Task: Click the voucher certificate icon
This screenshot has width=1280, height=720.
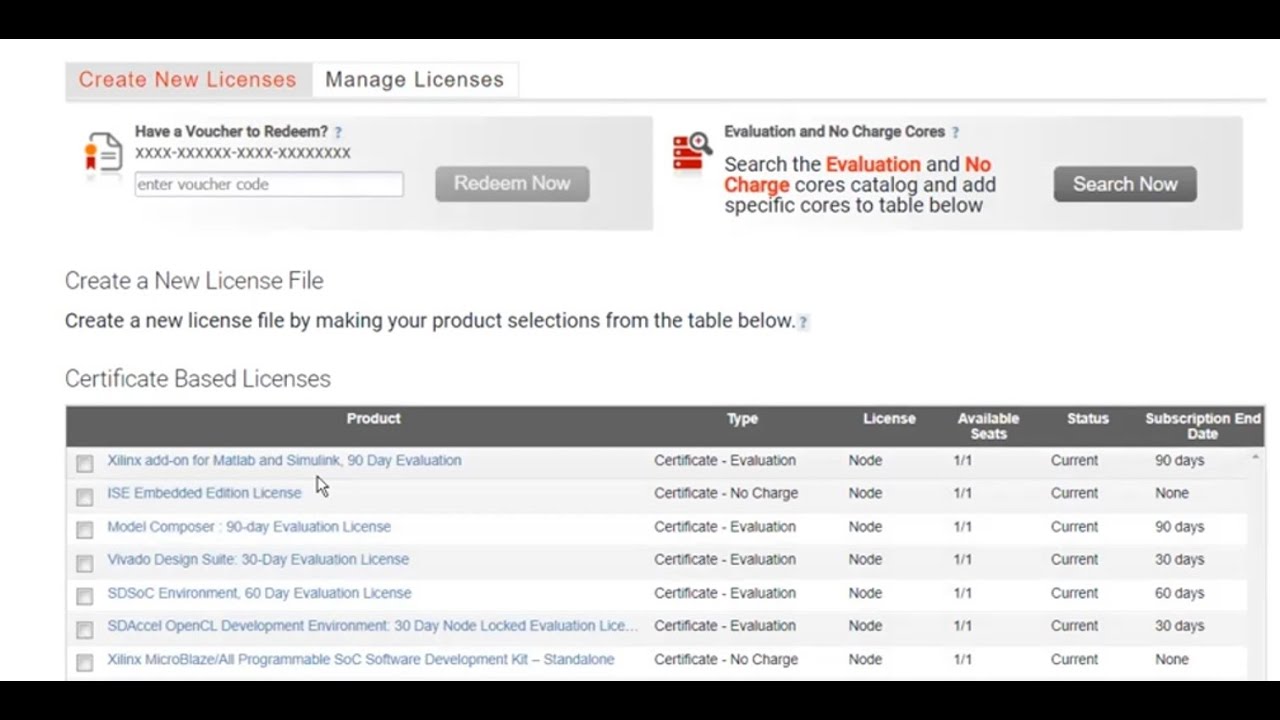Action: tap(103, 152)
